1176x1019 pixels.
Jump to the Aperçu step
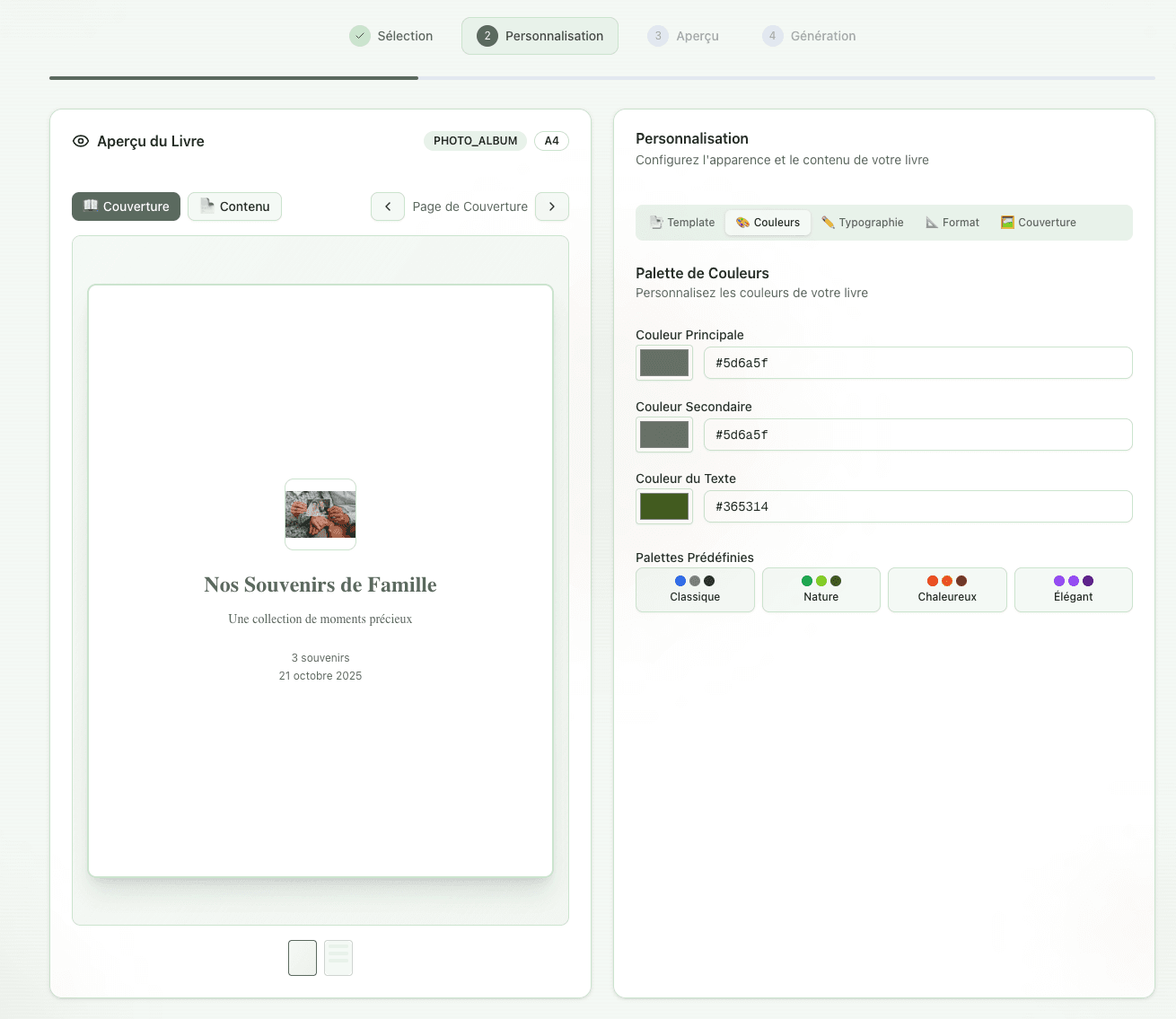[x=683, y=36]
